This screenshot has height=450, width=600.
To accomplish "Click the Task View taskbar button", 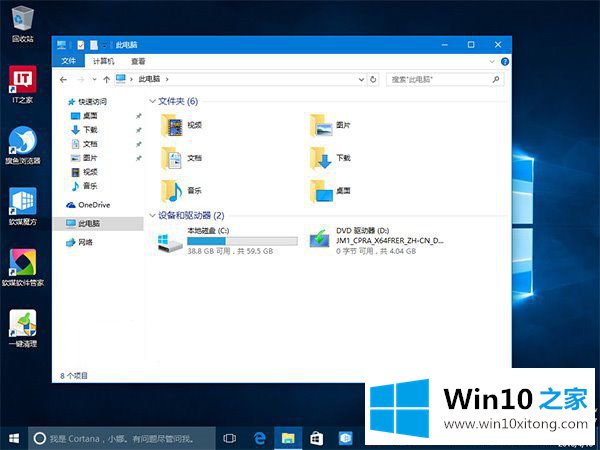I will point(230,438).
